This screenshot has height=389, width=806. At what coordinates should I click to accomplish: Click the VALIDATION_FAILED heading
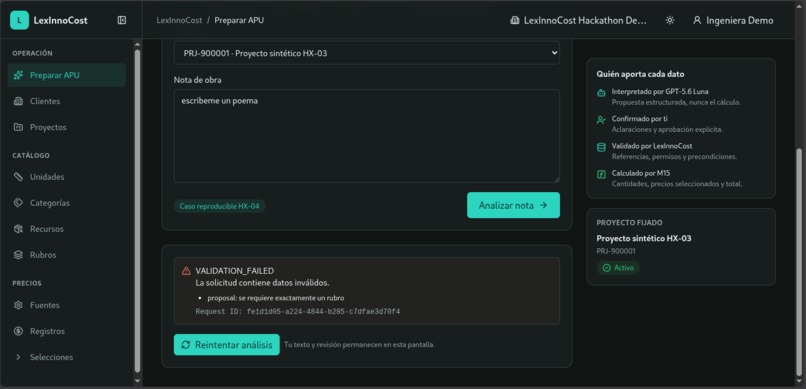tap(235, 271)
